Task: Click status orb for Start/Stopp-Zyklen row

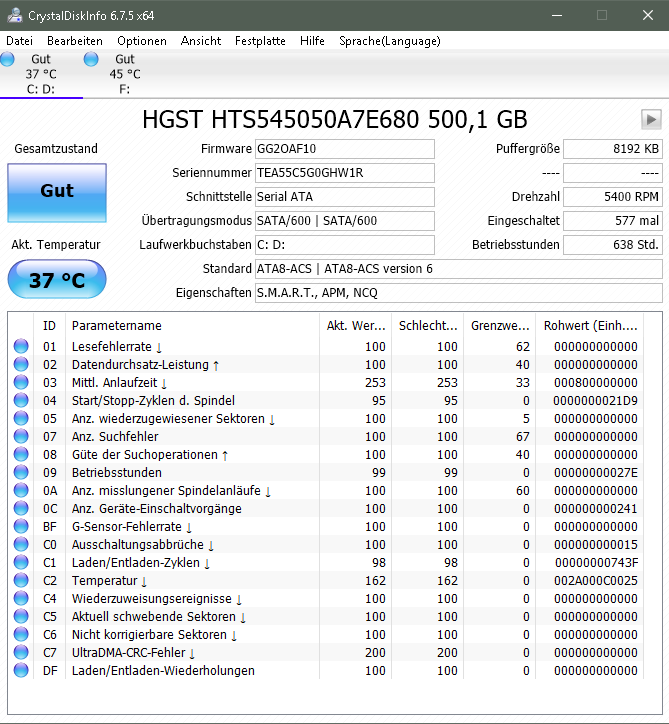Action: pyautogui.click(x=21, y=400)
